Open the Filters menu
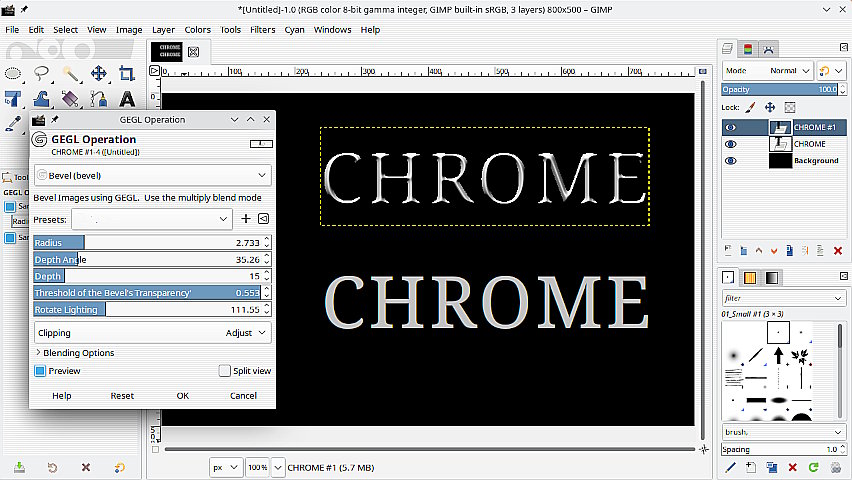This screenshot has height=480, width=852. (262, 30)
